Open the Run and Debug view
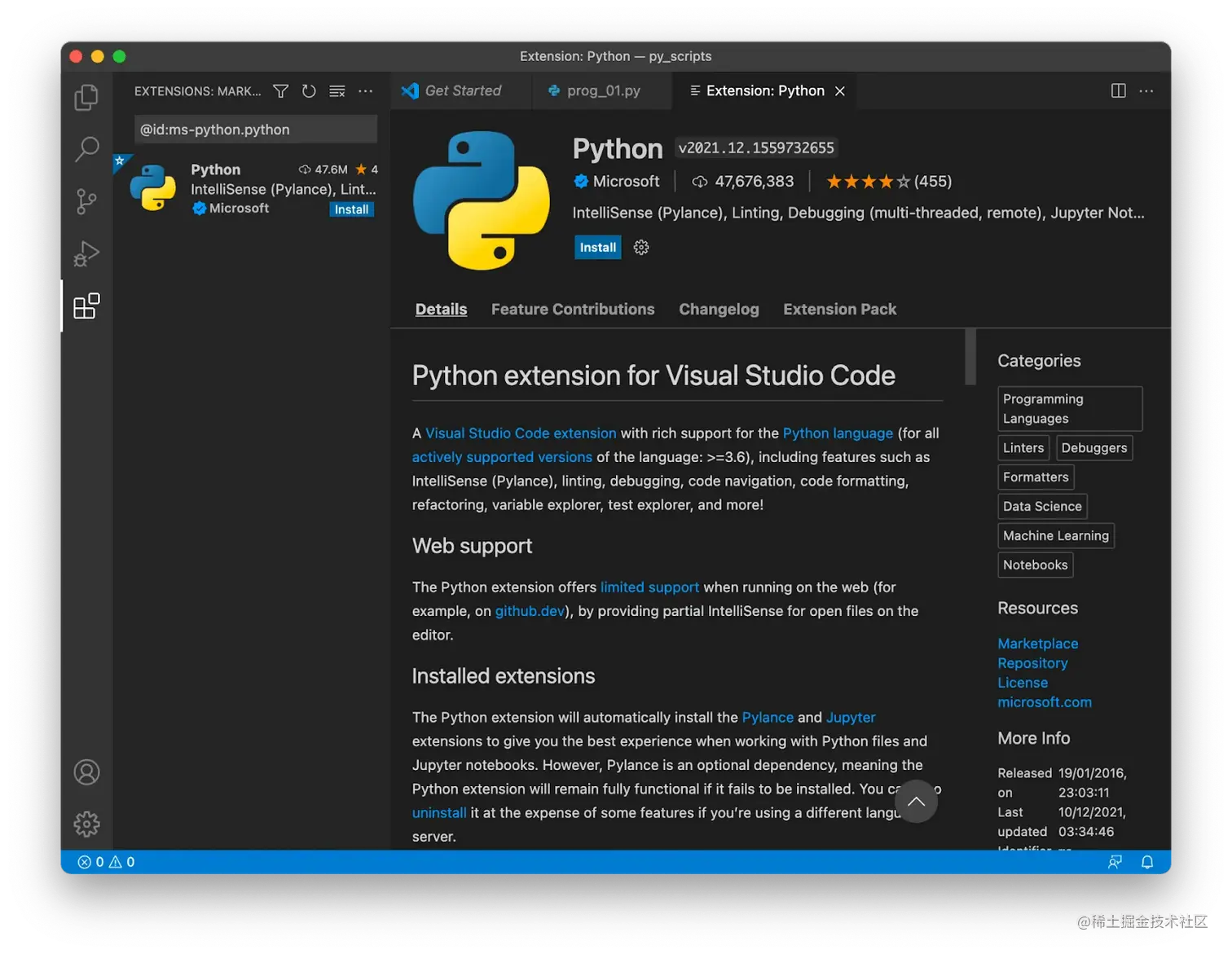The image size is (1232, 954). point(86,253)
